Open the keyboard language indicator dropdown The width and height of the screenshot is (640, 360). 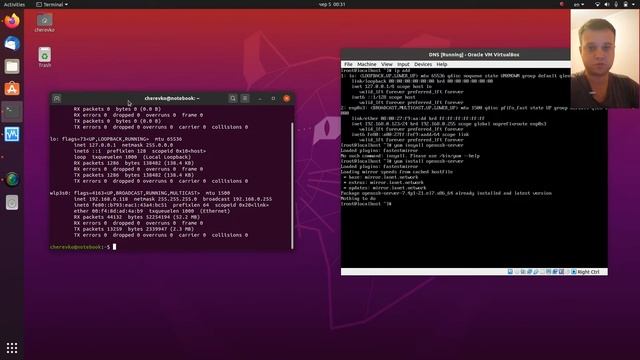click(579, 4)
